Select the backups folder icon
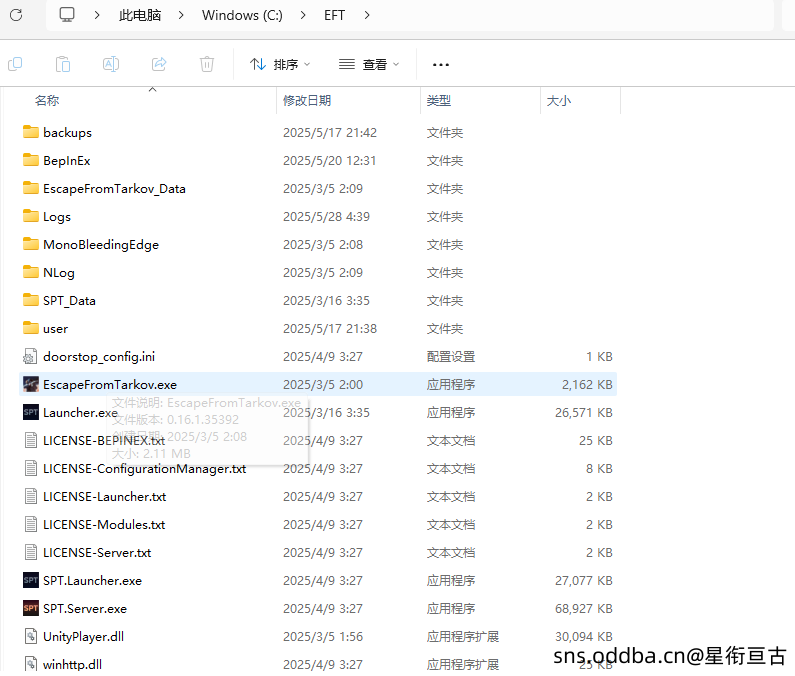This screenshot has width=795, height=676. (x=31, y=132)
